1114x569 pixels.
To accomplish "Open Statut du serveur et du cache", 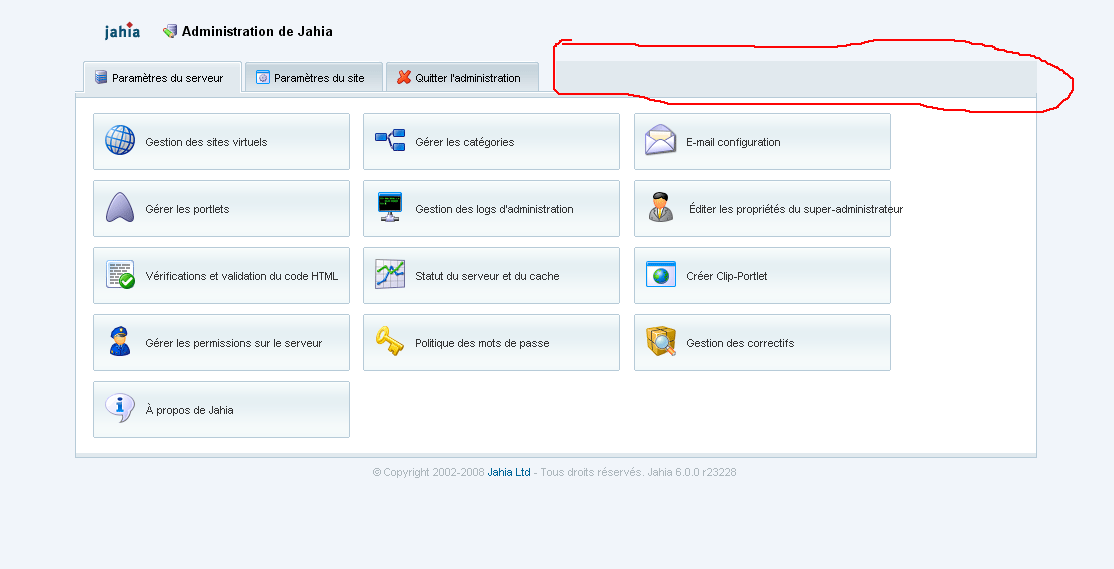I will click(492, 276).
